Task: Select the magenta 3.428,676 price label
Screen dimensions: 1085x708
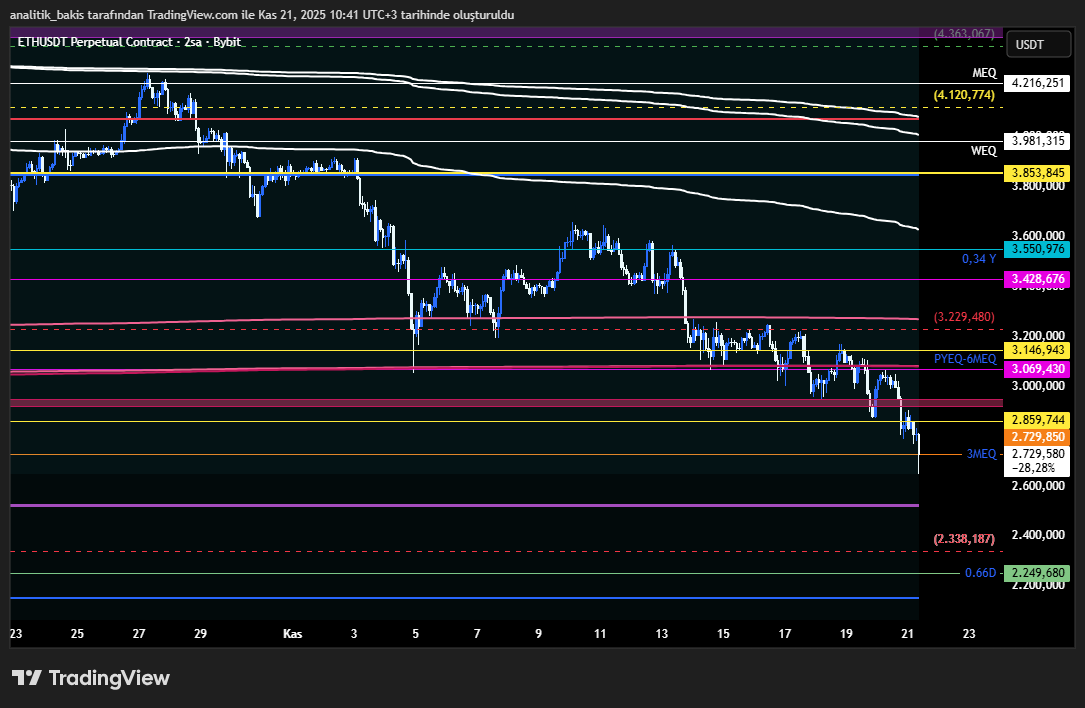Action: pos(1036,280)
